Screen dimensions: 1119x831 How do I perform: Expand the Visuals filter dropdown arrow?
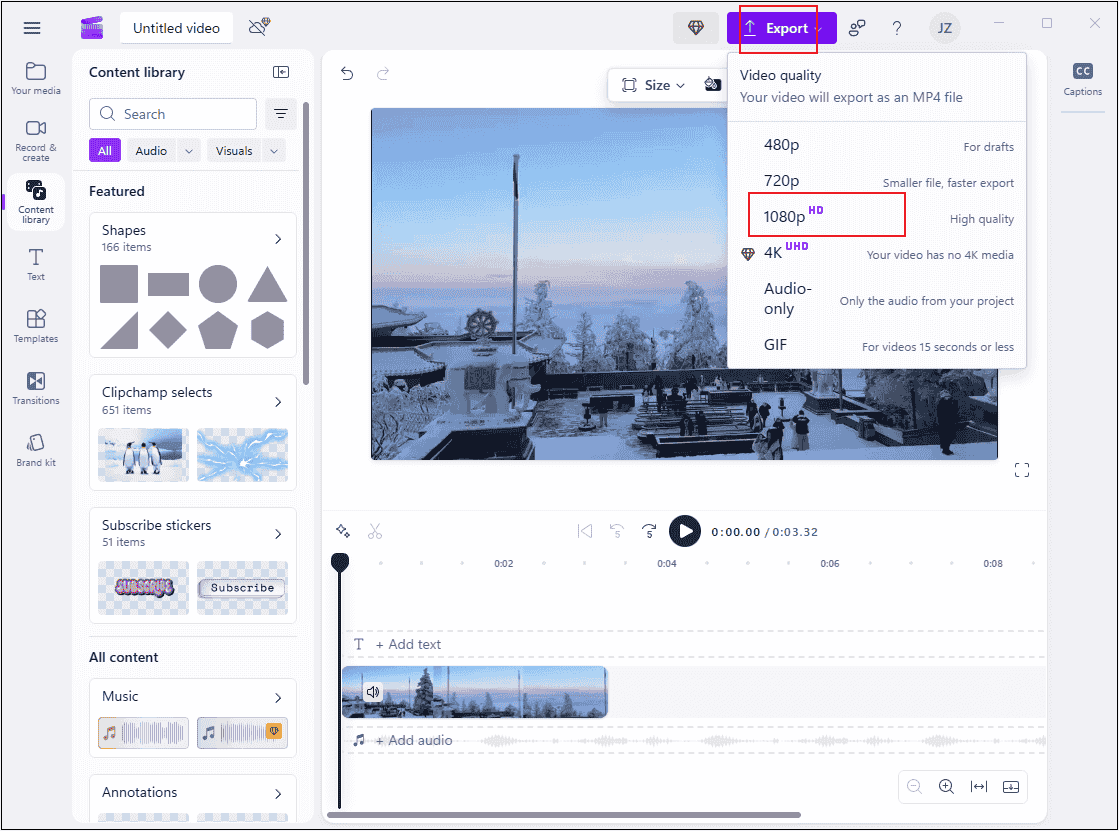274,151
